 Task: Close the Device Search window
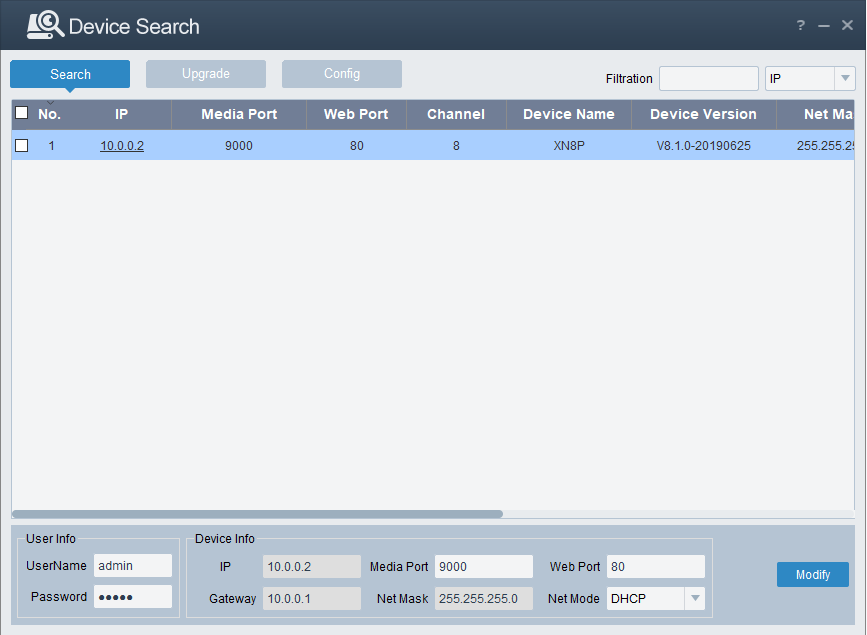[x=847, y=26]
